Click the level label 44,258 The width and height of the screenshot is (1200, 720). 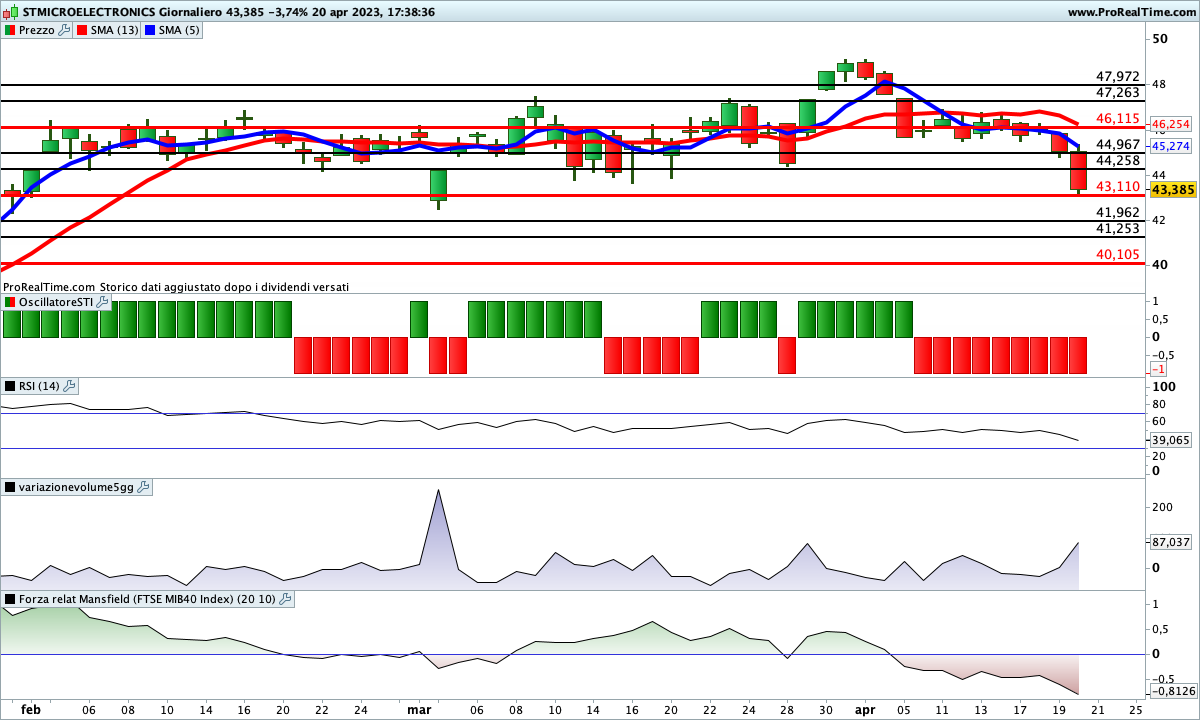click(1118, 160)
